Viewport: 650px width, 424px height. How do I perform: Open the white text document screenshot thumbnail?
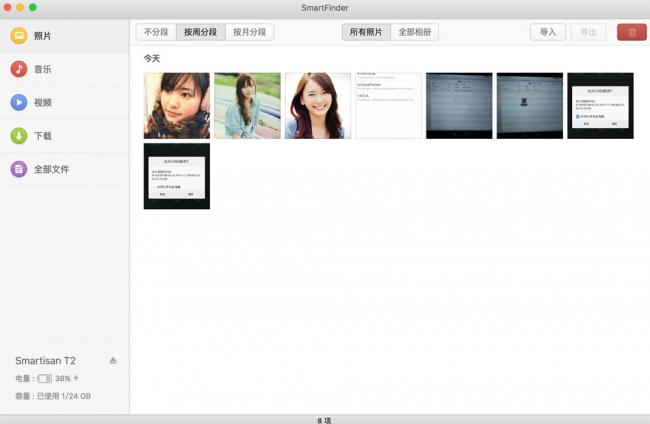(388, 105)
